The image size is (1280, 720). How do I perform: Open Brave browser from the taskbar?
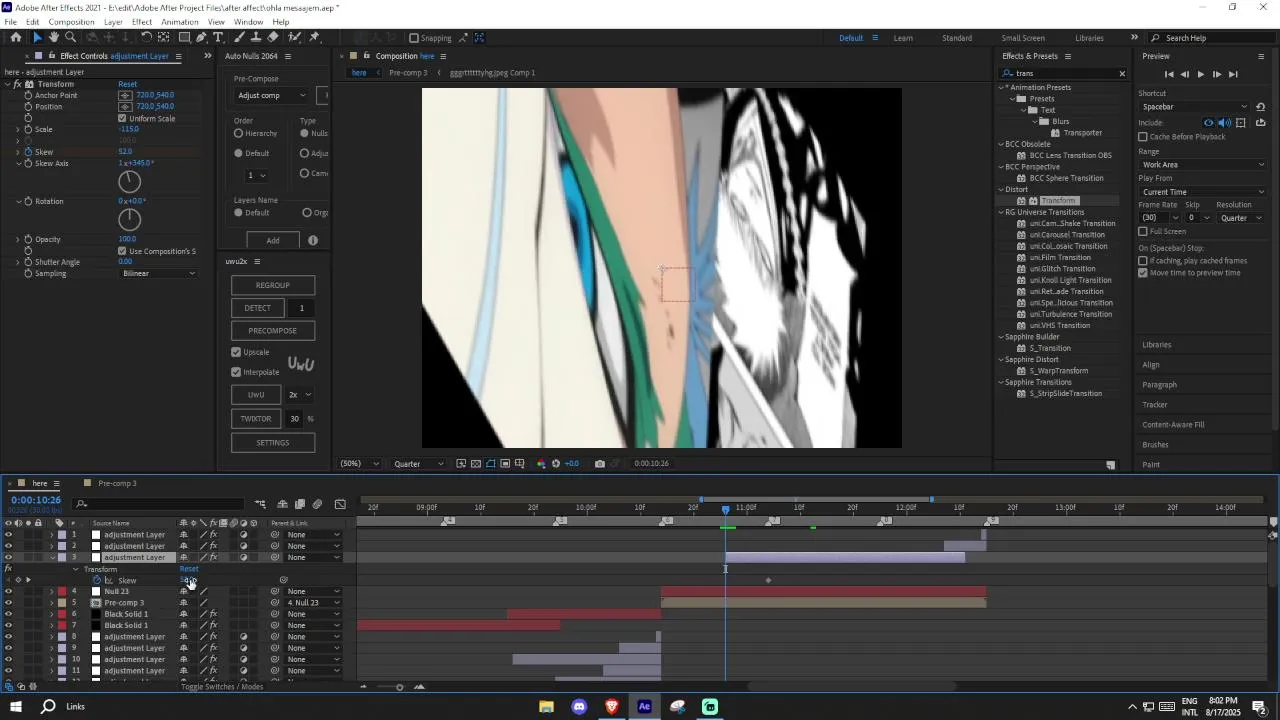(x=612, y=707)
